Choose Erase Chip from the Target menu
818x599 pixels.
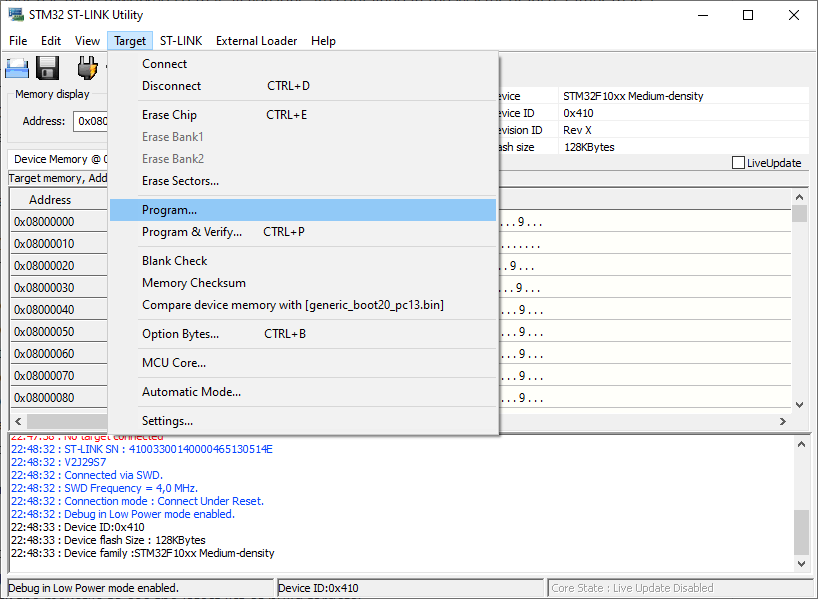(303, 115)
